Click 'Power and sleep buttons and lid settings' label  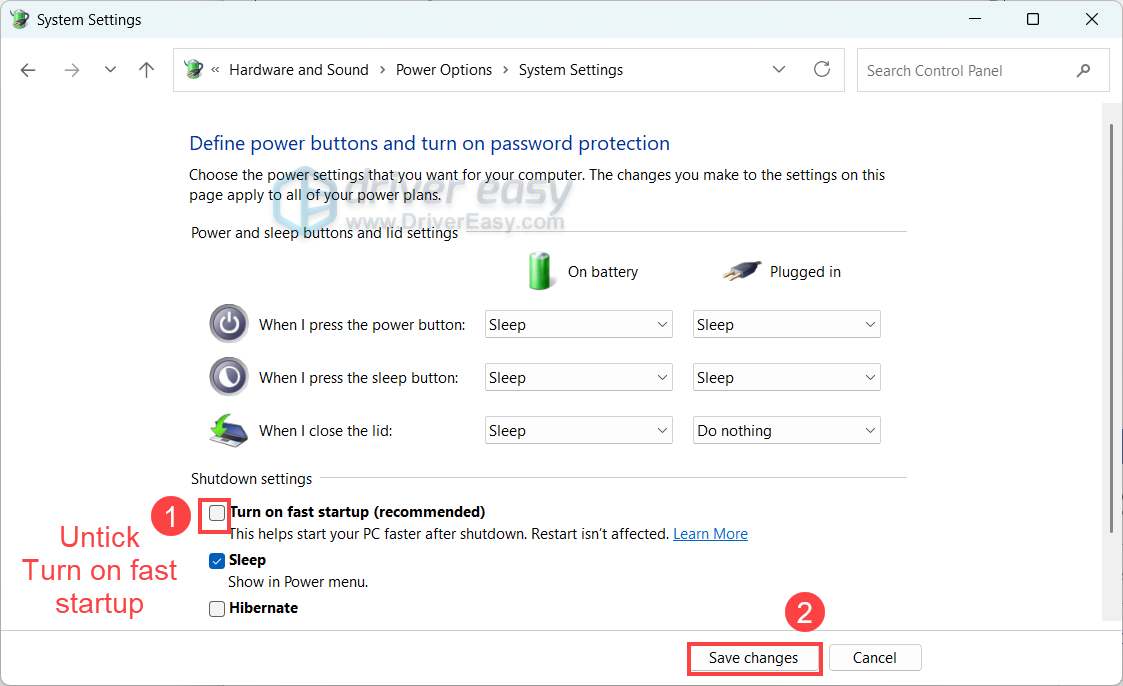click(x=324, y=233)
